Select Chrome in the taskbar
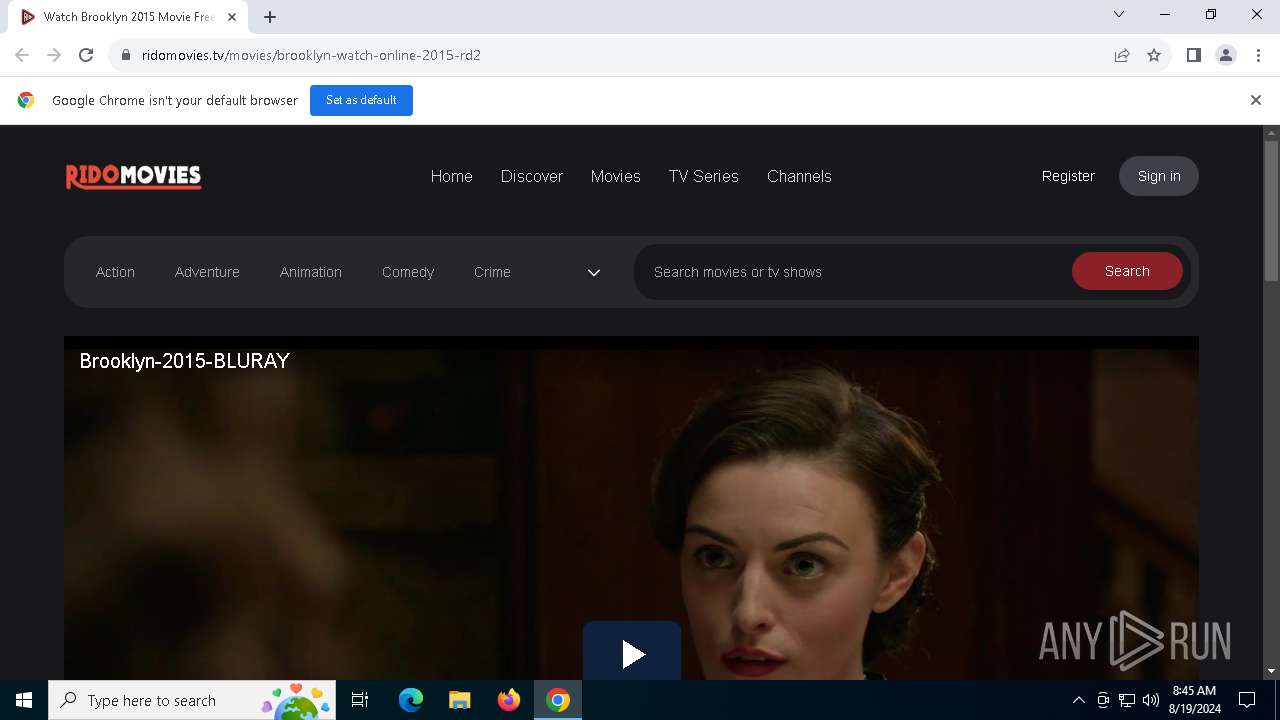This screenshot has width=1280, height=720. [x=558, y=700]
